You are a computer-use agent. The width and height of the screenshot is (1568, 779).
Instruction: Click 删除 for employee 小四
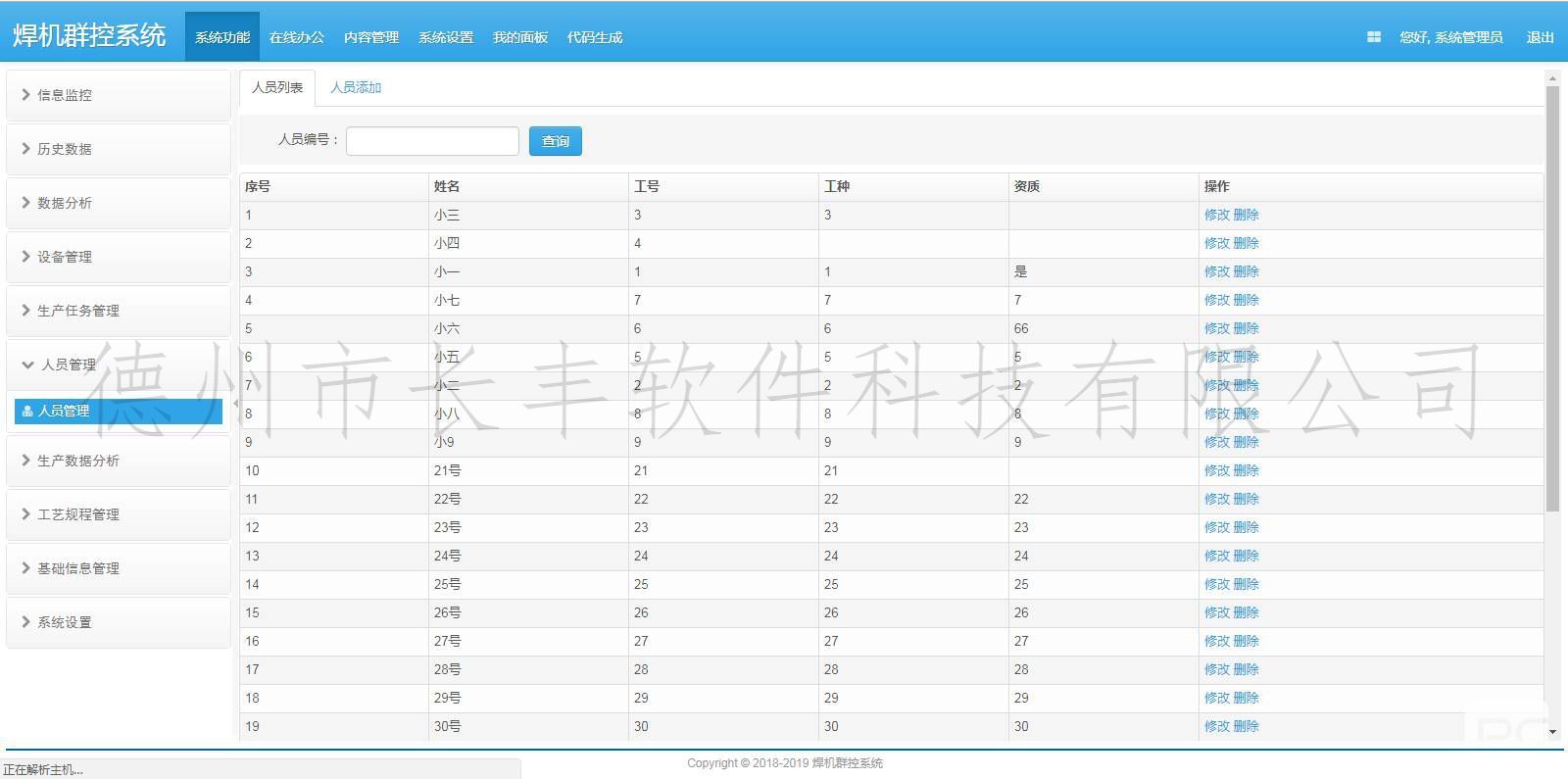tap(1246, 243)
